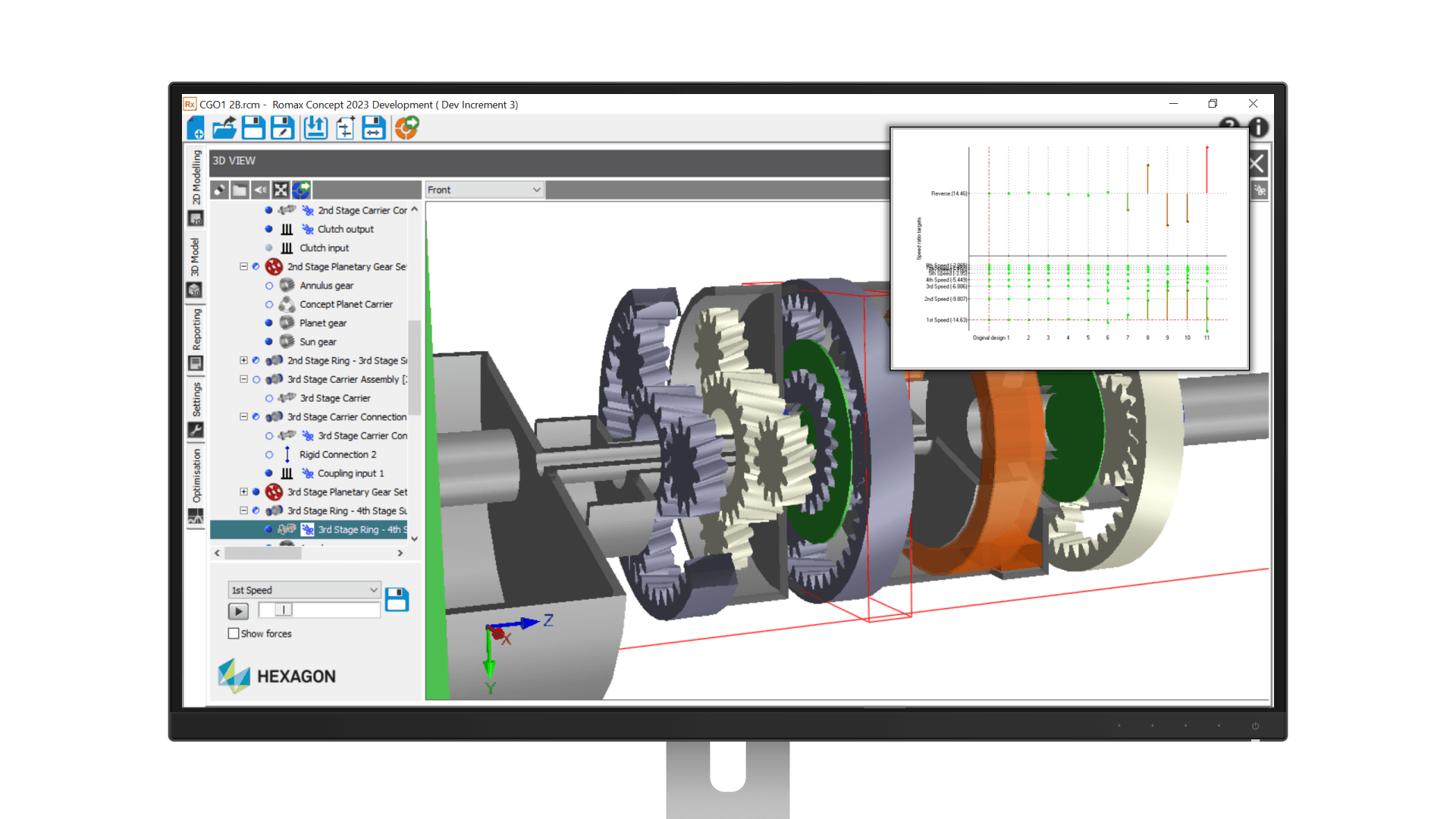This screenshot has width=1456, height=819.
Task: Open the 1st Speed dropdown
Action: 303,590
